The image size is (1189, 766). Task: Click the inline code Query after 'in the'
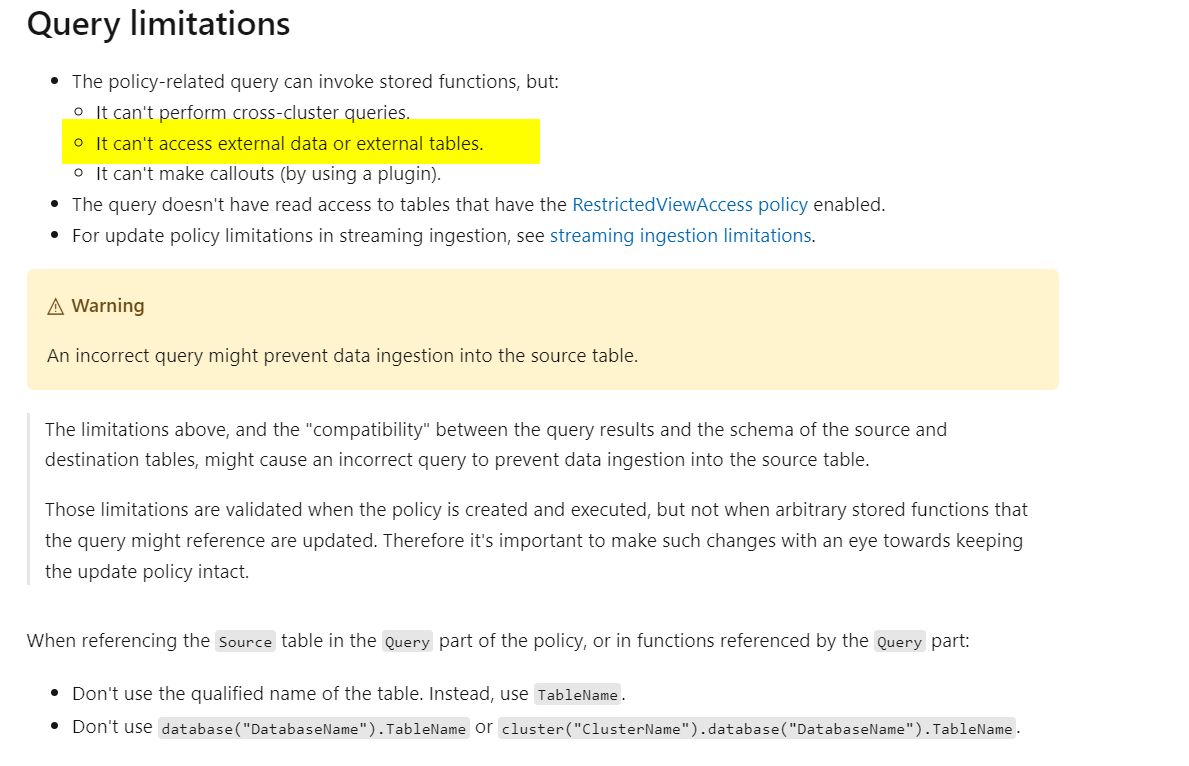[x=407, y=642]
